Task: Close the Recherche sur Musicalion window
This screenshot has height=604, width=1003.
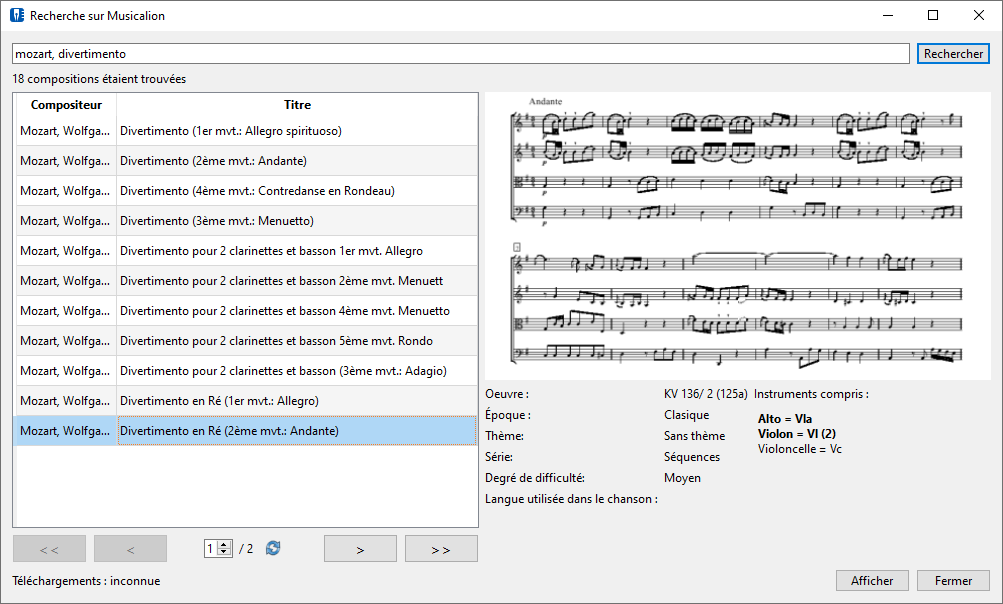Action: pos(979,15)
